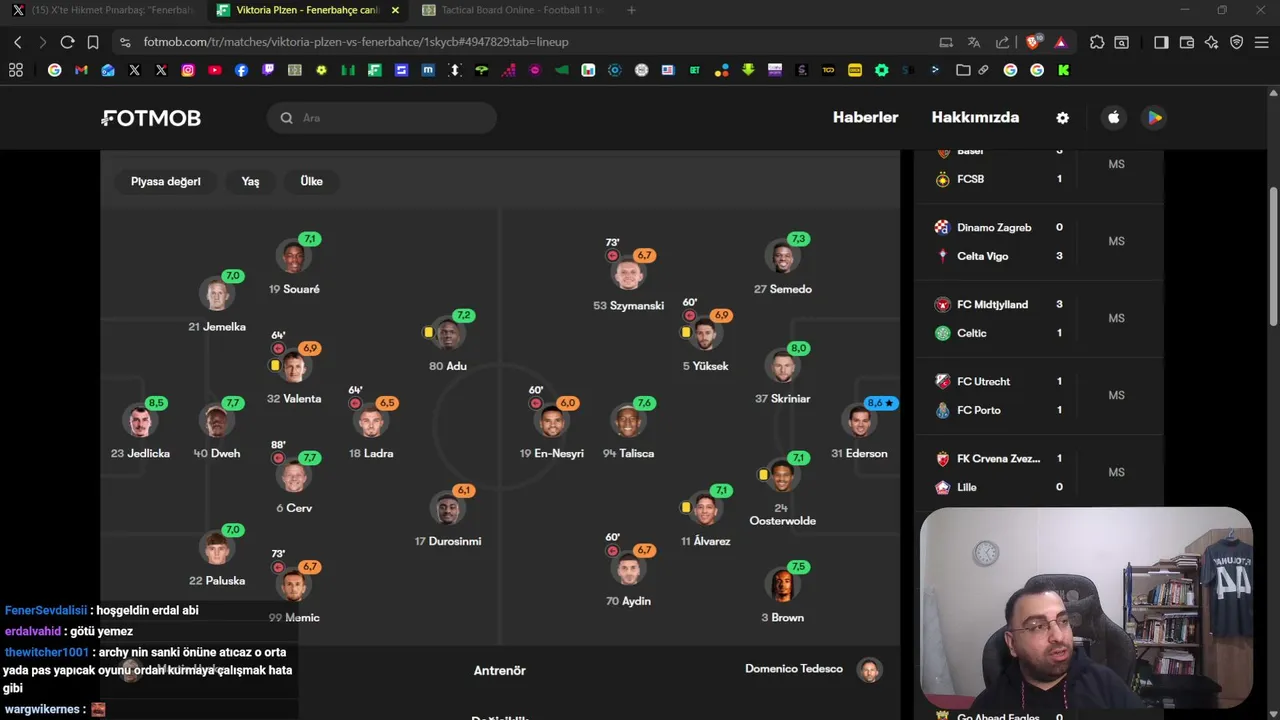
Task: Switch to the X Hikmet Pınarbaşı tab
Action: 103,10
